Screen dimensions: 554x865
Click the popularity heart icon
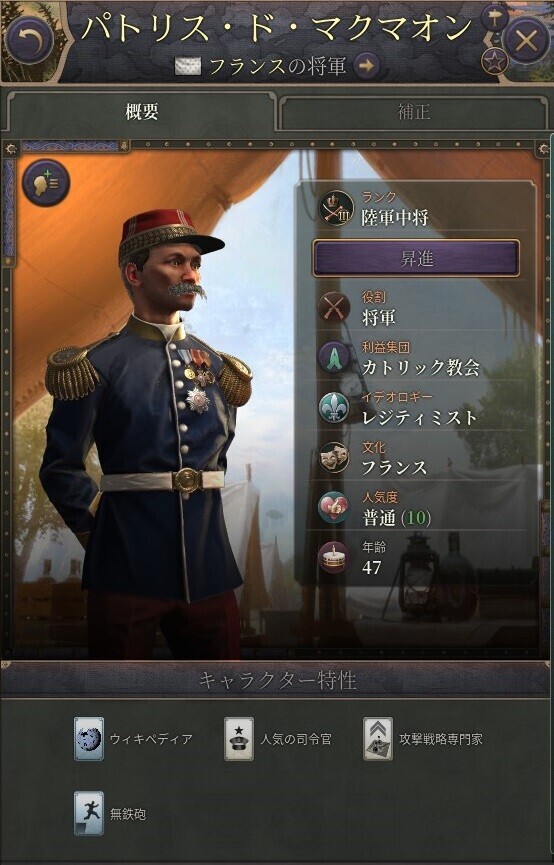[x=334, y=508]
